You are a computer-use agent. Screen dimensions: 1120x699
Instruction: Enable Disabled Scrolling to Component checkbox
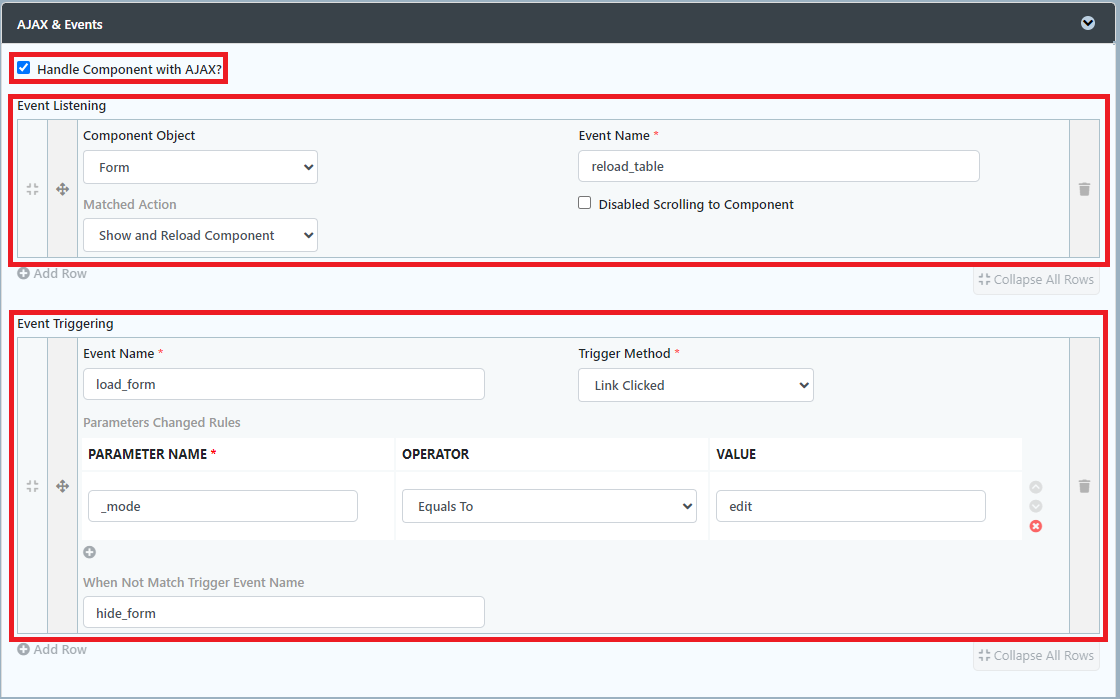(x=585, y=203)
